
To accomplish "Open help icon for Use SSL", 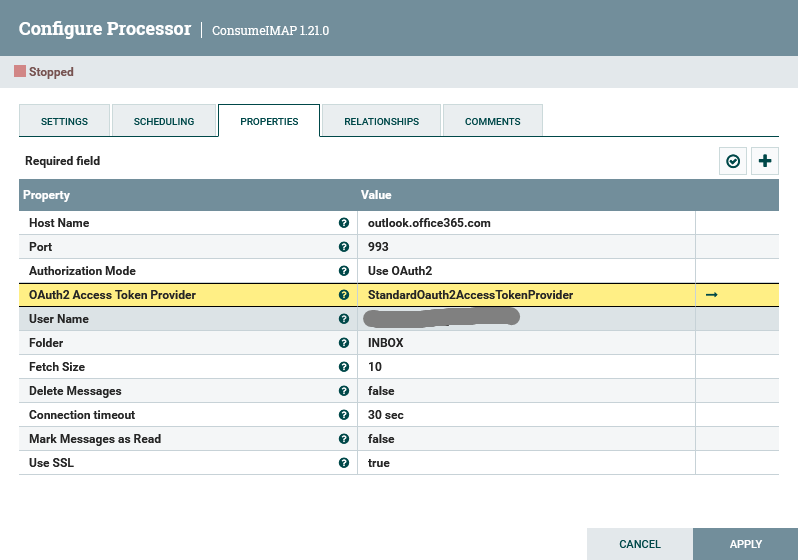I will click(344, 463).
